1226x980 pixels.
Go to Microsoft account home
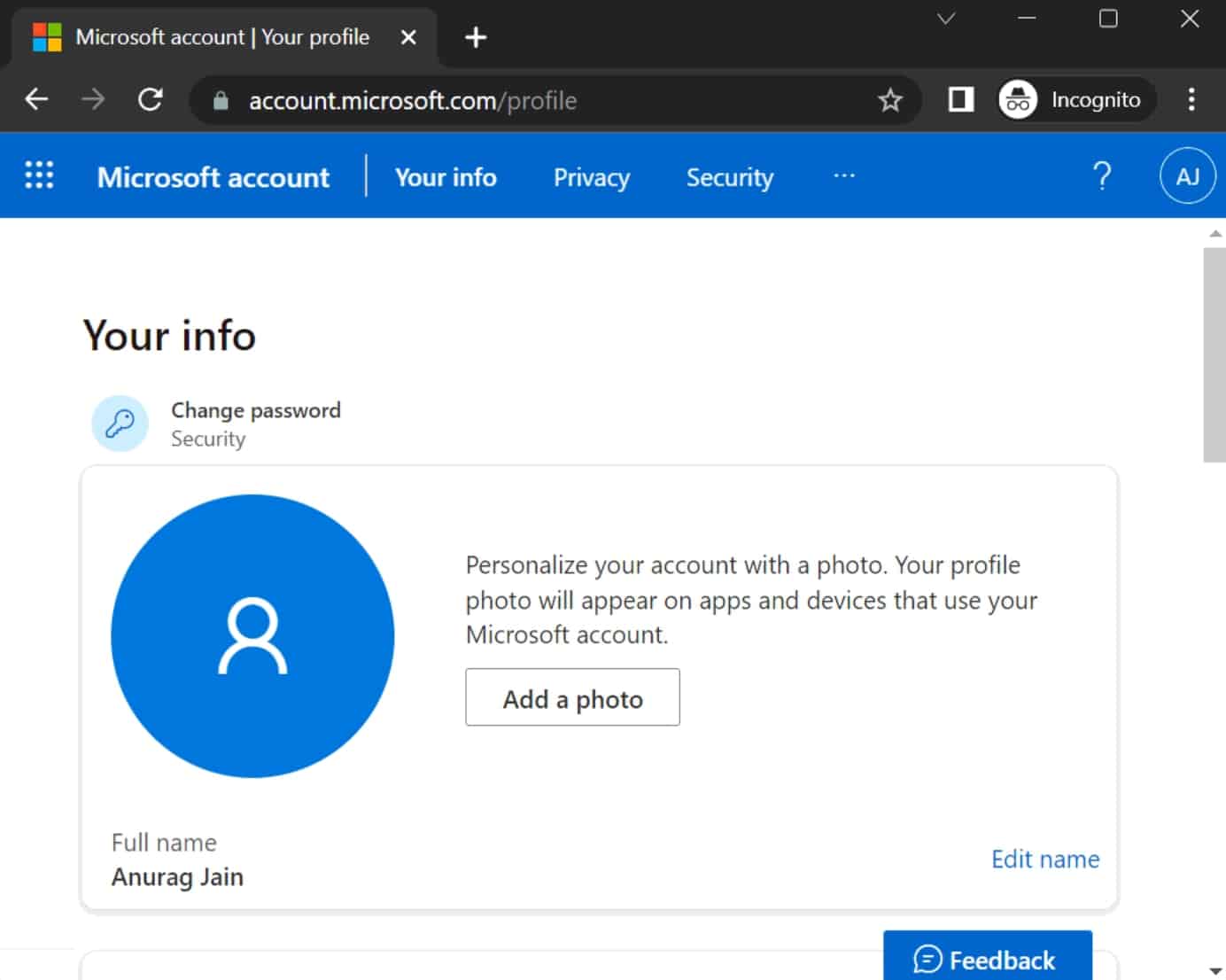click(213, 177)
